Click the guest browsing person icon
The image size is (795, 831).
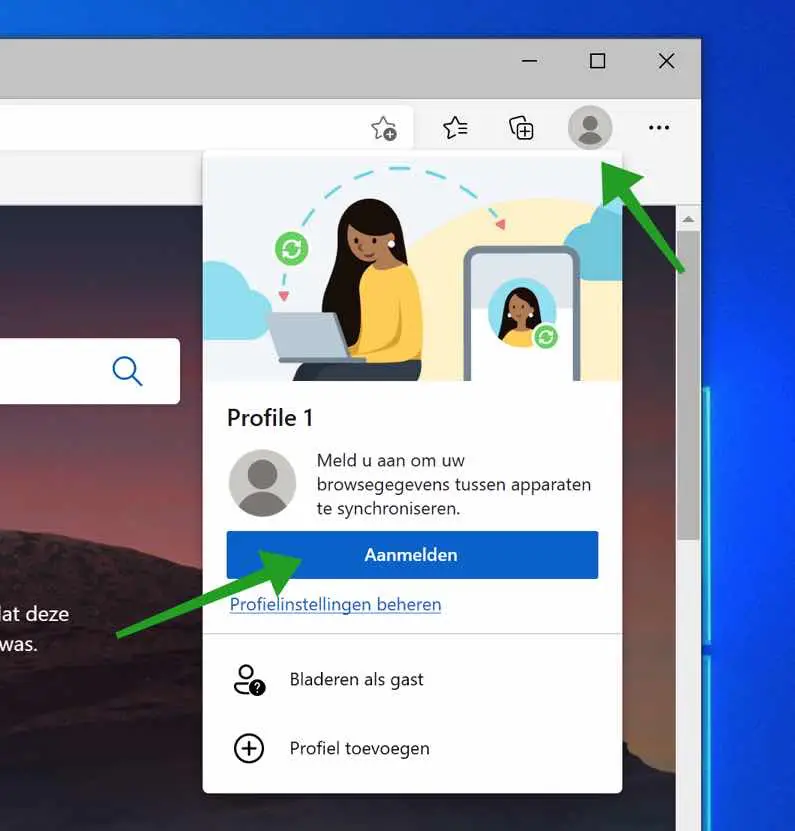click(249, 680)
